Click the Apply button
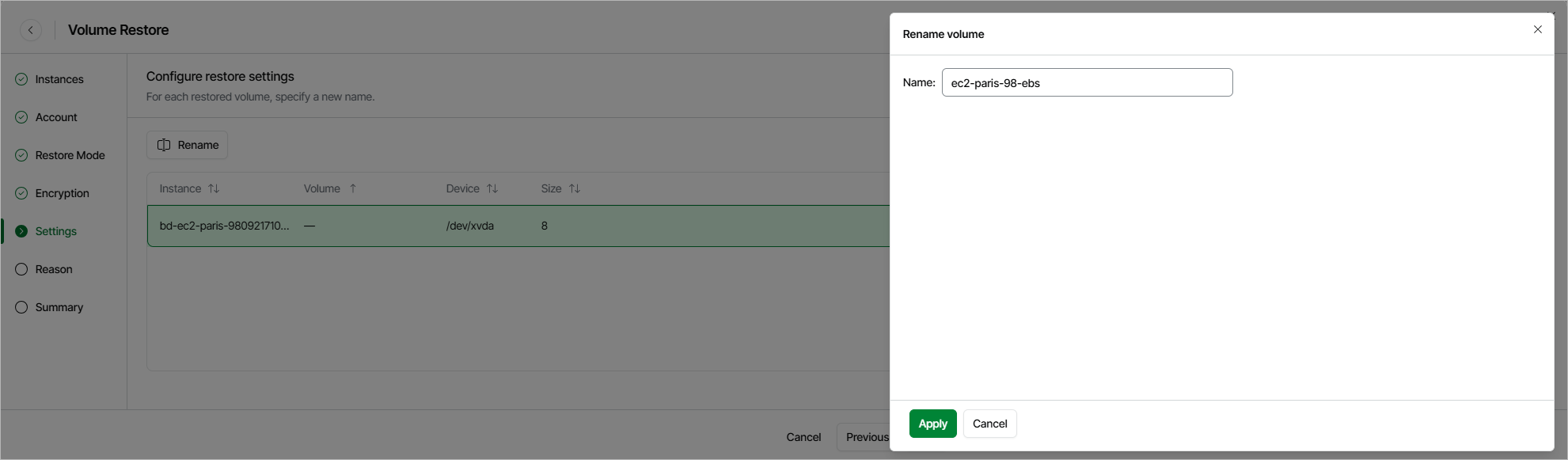The height and width of the screenshot is (460, 1568). [932, 424]
